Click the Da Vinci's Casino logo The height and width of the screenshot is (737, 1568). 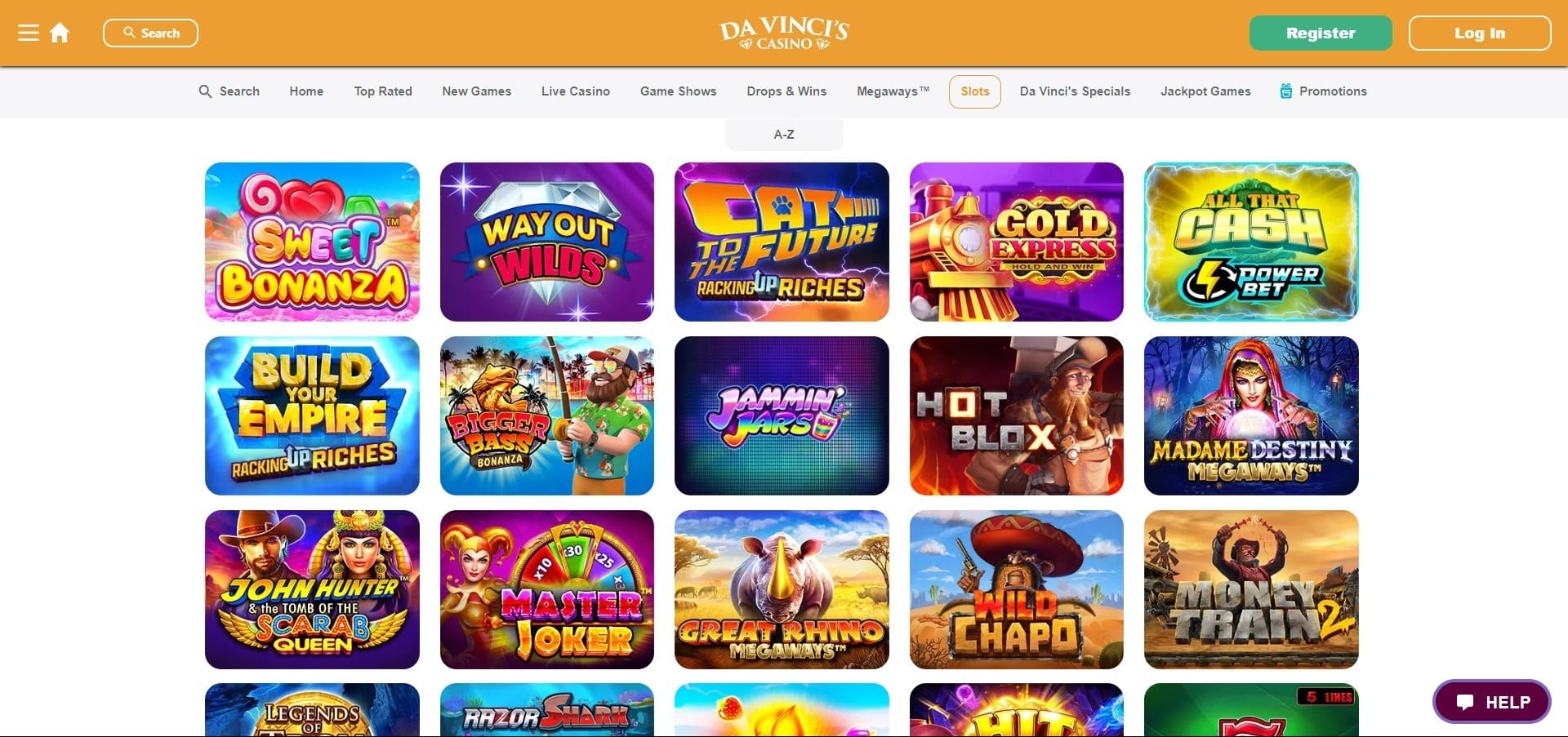pos(784,33)
